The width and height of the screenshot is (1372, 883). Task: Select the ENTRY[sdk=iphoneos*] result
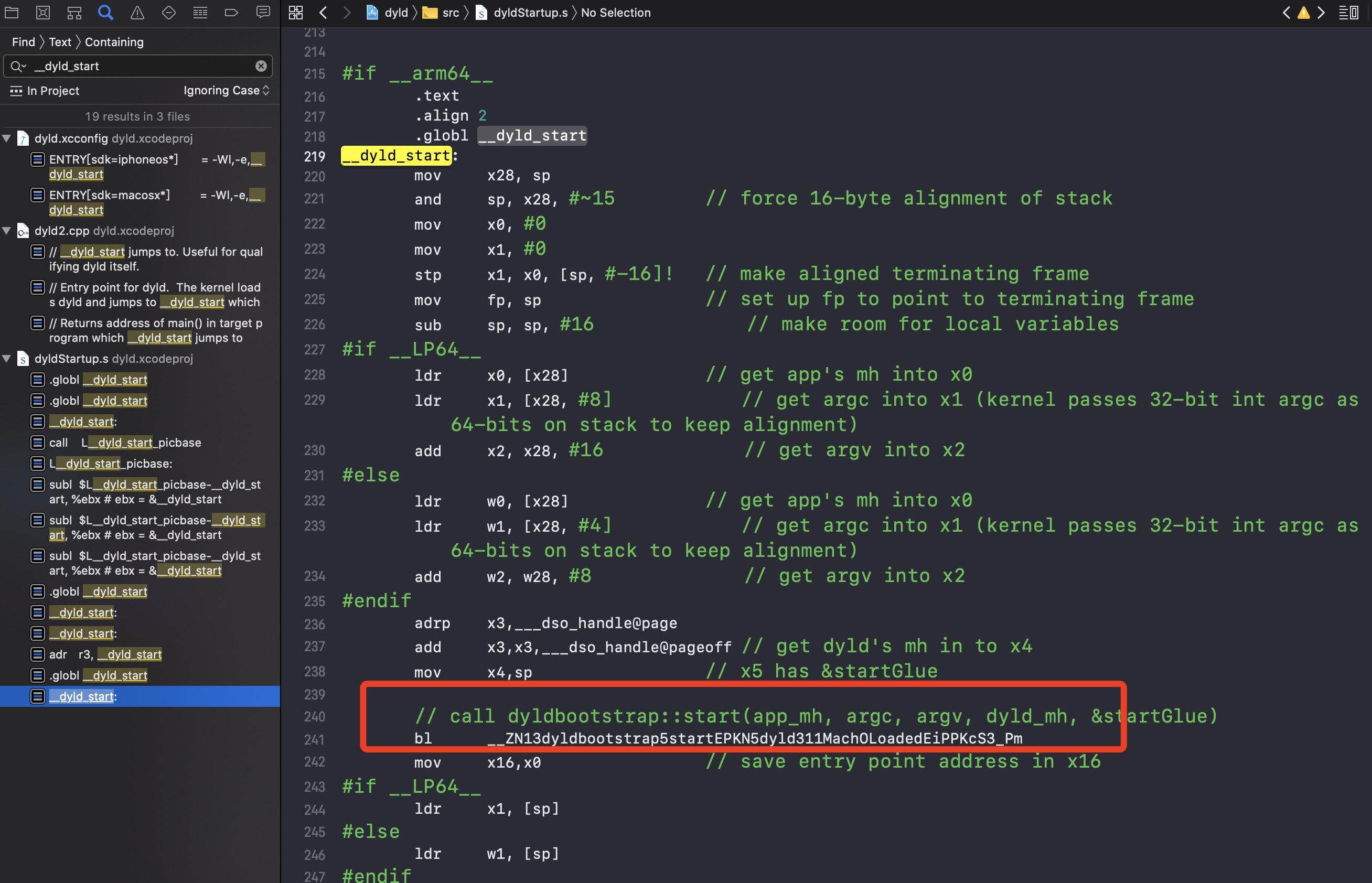(140, 166)
